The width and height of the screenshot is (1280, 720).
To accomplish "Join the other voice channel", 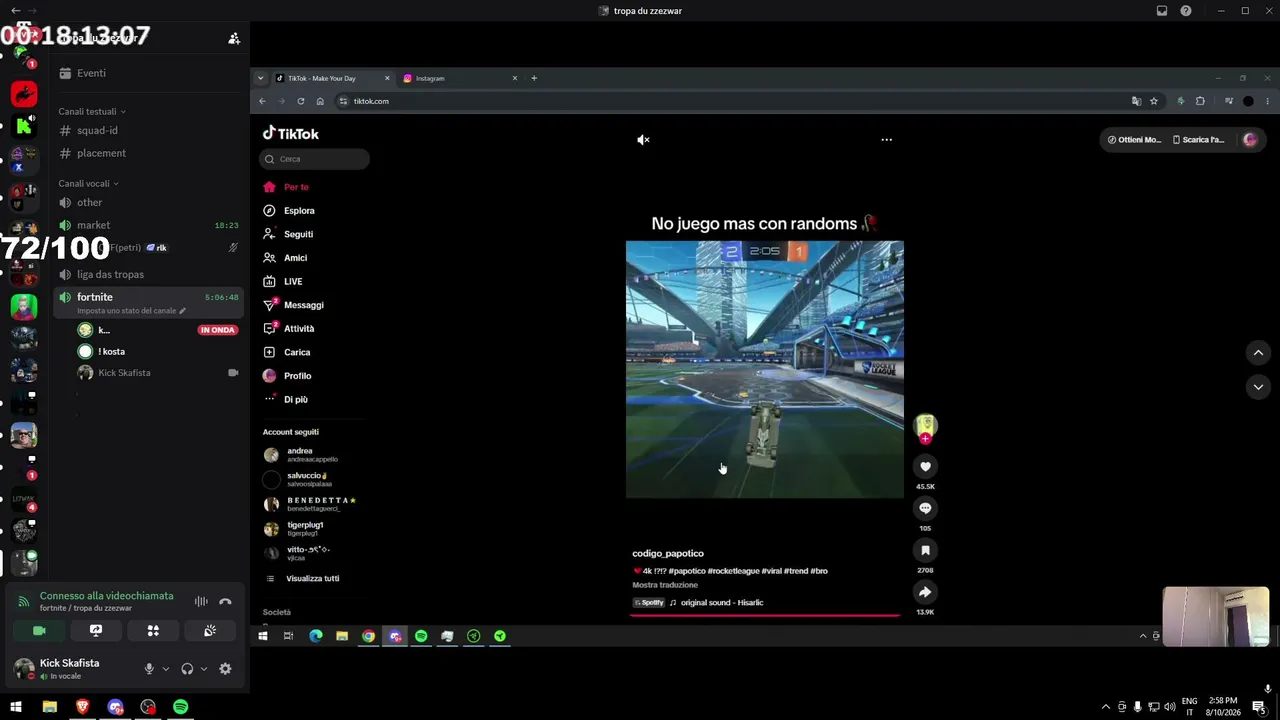I will pyautogui.click(x=150, y=203).
